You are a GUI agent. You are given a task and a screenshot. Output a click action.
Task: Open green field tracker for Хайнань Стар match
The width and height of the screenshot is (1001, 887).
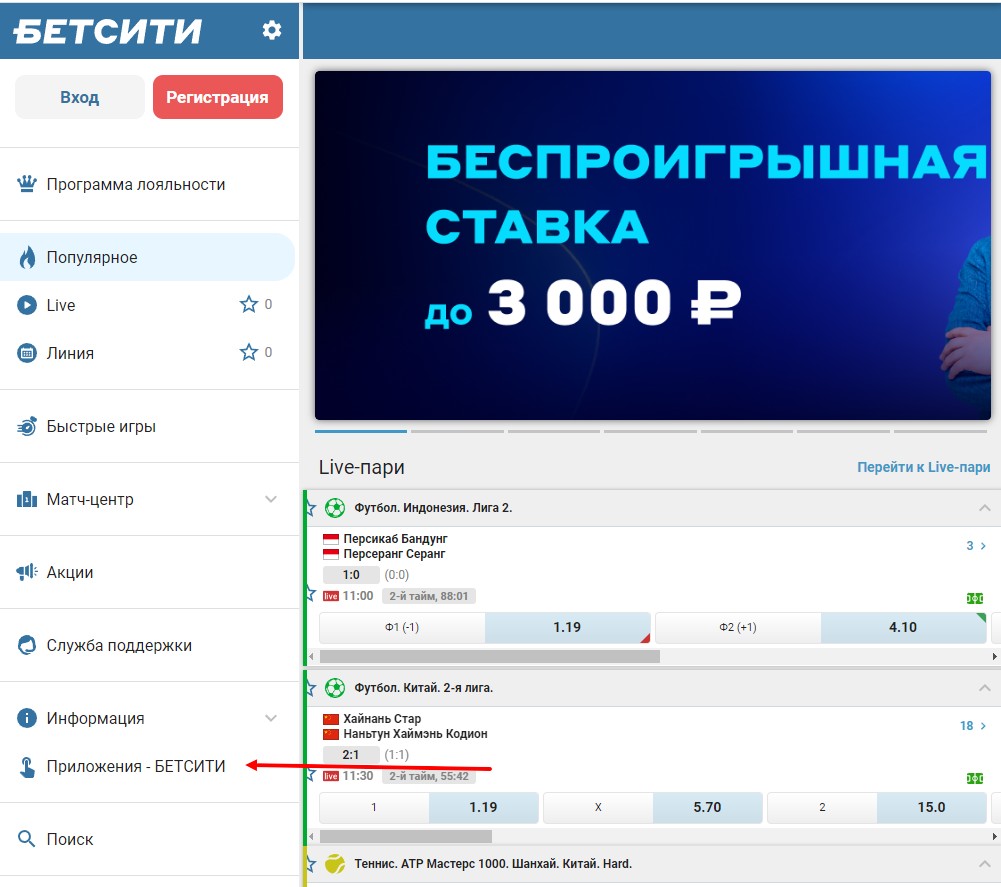(x=975, y=778)
